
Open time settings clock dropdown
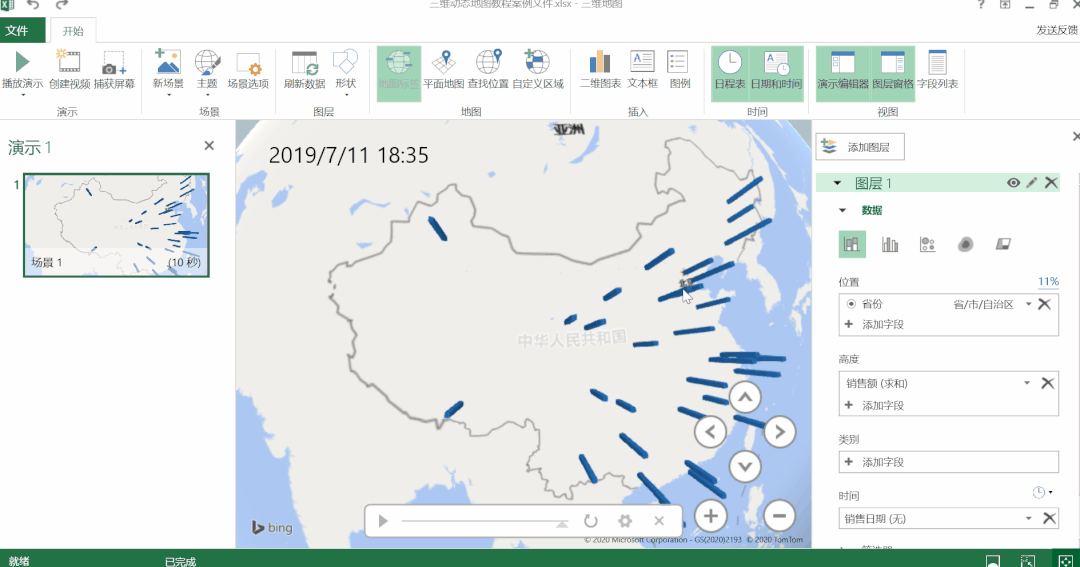pos(1042,493)
